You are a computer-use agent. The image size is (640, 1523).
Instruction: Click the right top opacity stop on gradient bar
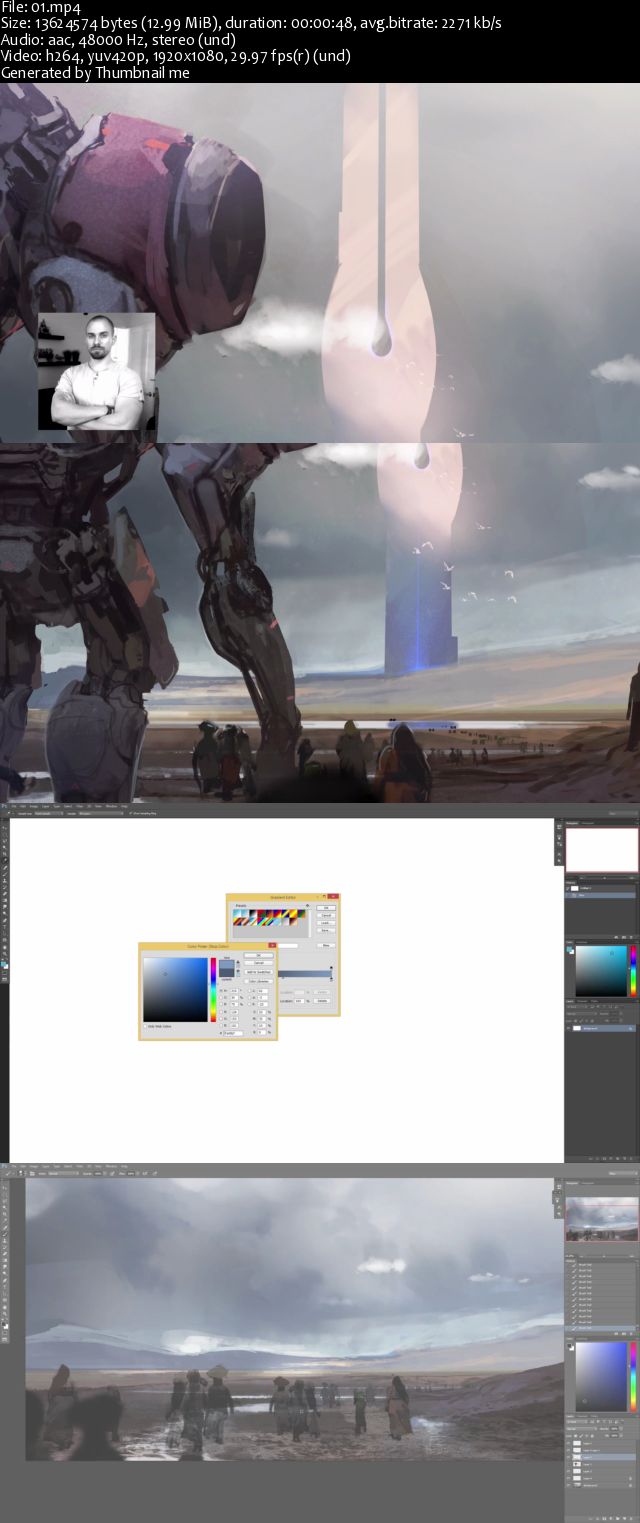pos(330,967)
